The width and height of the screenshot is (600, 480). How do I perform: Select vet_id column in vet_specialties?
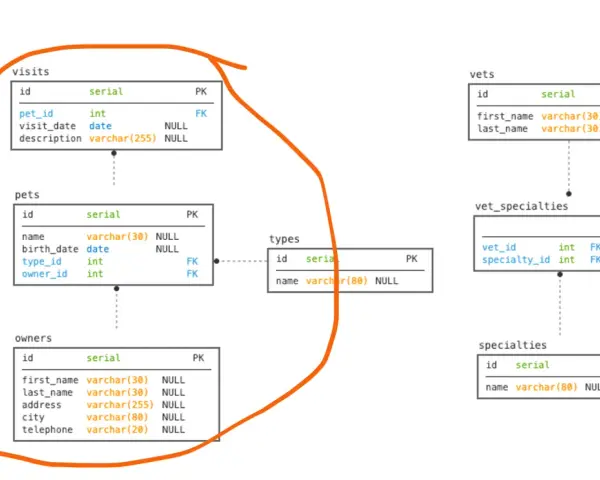(499, 247)
